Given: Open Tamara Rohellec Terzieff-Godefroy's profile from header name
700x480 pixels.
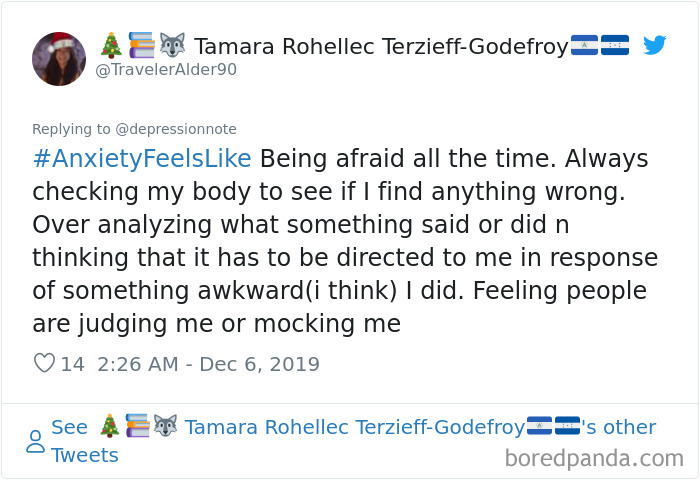Looking at the screenshot, I should pyautogui.click(x=381, y=46).
